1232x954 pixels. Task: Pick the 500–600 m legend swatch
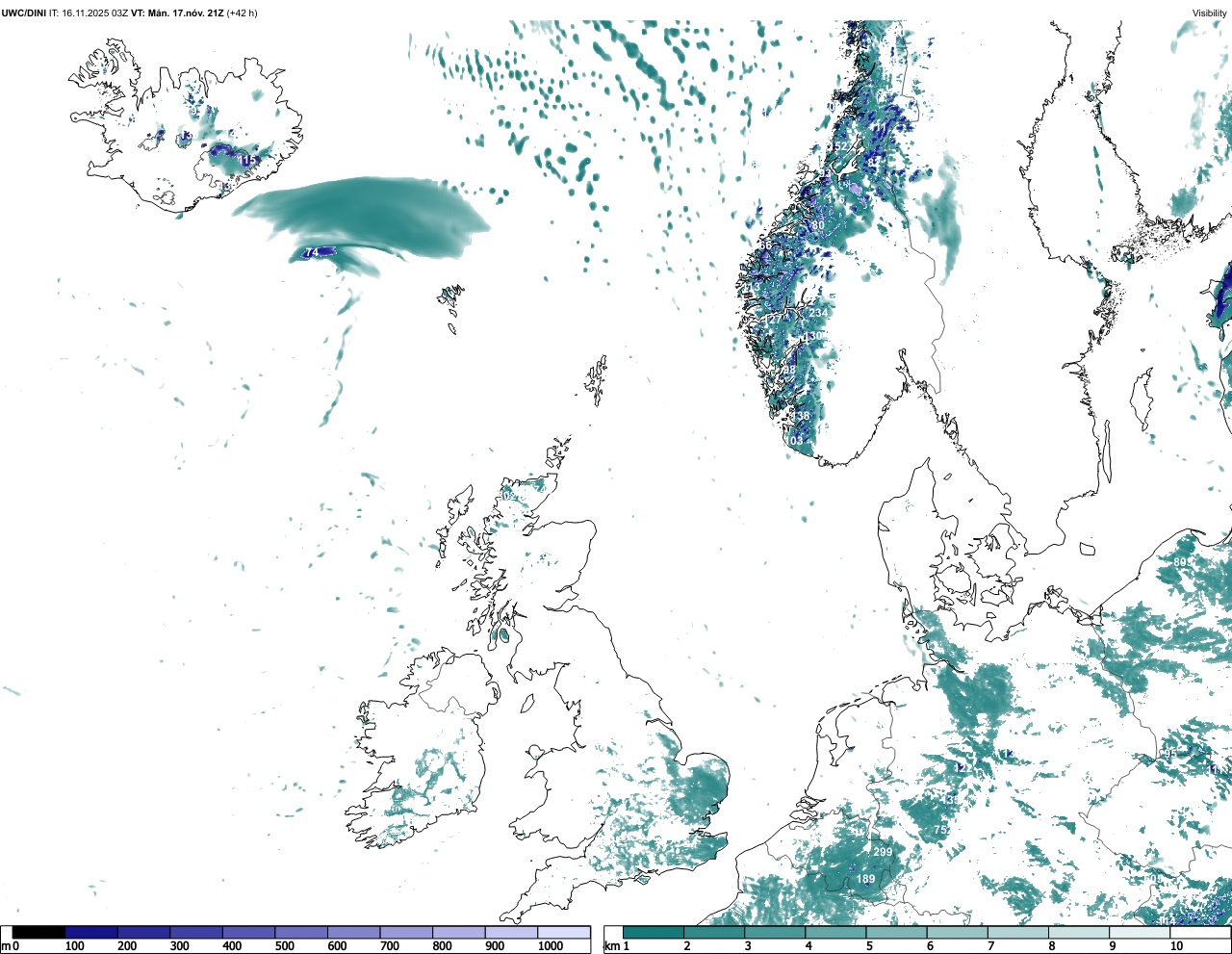click(x=301, y=932)
